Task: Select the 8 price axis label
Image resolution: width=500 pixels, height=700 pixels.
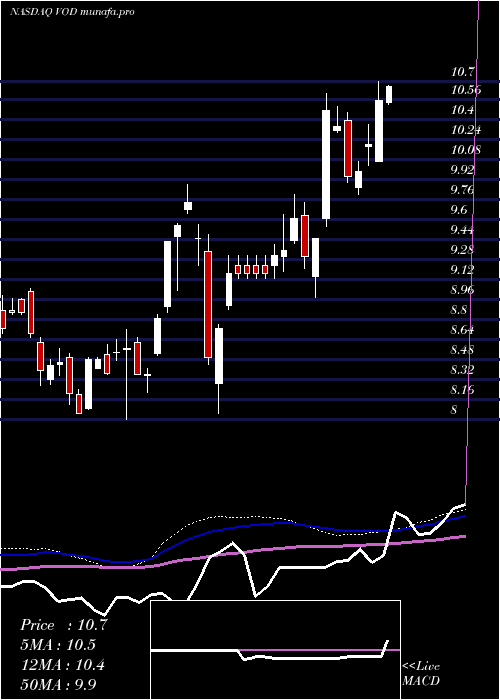Action: (x=454, y=409)
